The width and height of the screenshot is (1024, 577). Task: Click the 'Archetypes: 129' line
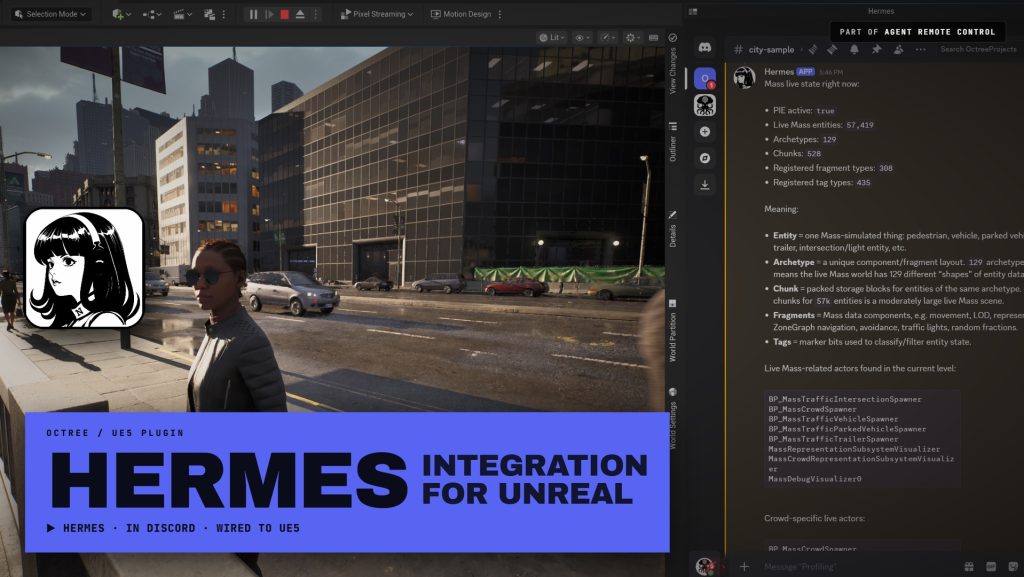805,139
